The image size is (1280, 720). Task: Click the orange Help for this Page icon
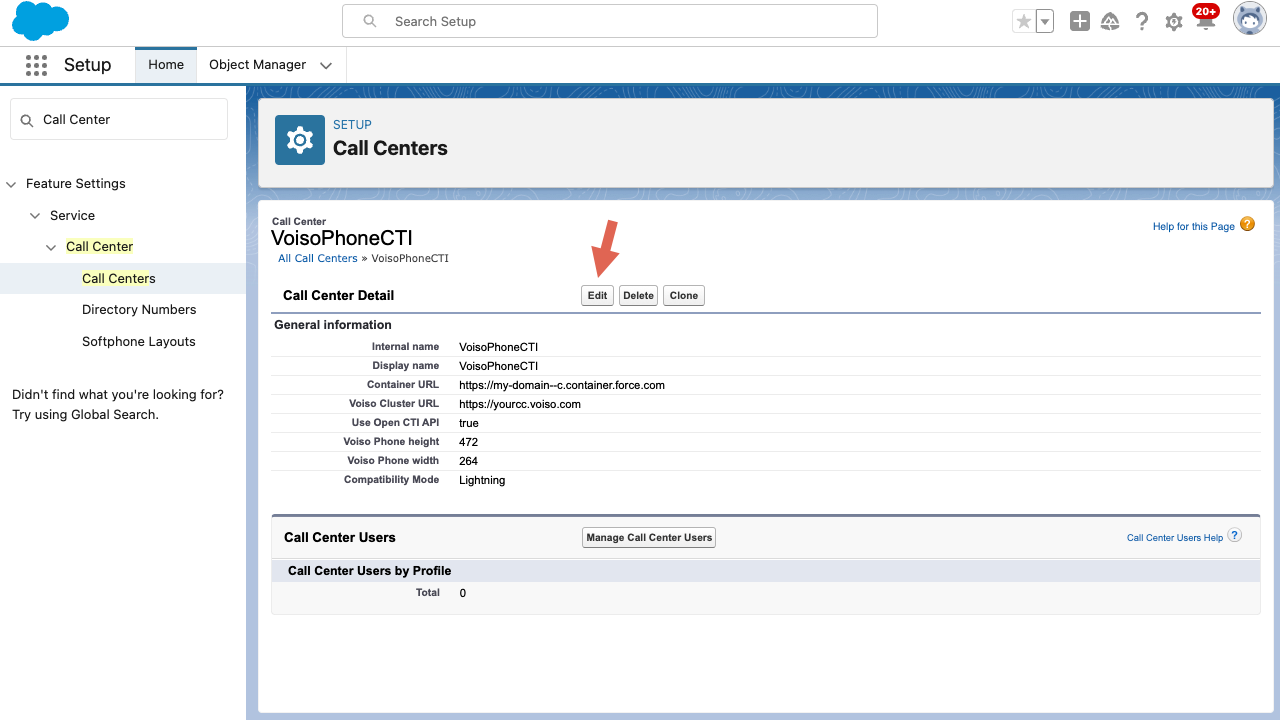point(1247,224)
